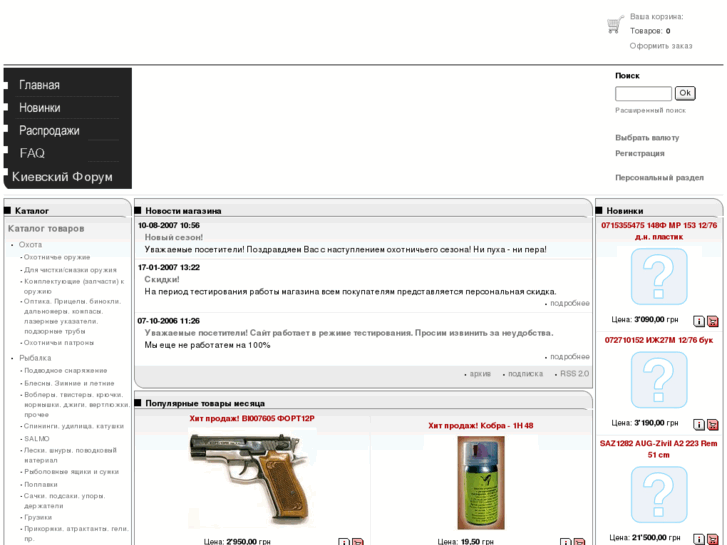Click подробнее under Скидки news
The image size is (727, 545).
[x=570, y=303]
